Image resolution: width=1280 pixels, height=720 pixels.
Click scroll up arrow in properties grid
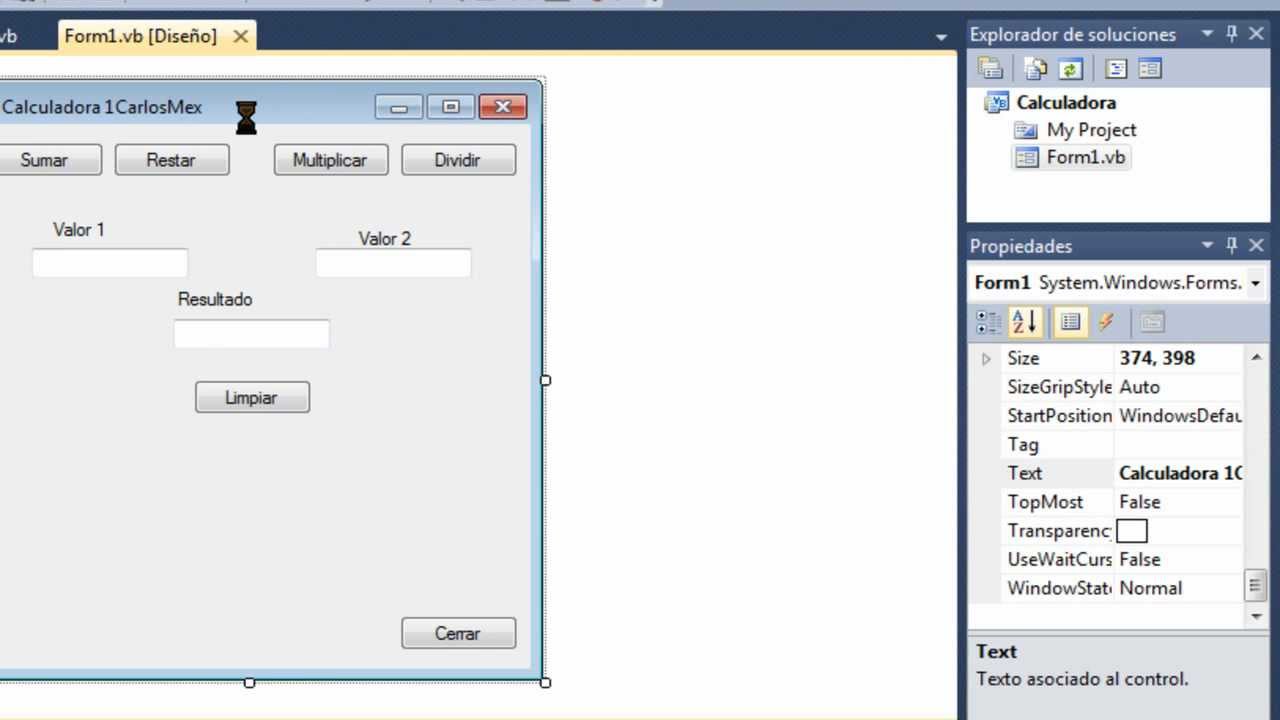tap(1257, 357)
